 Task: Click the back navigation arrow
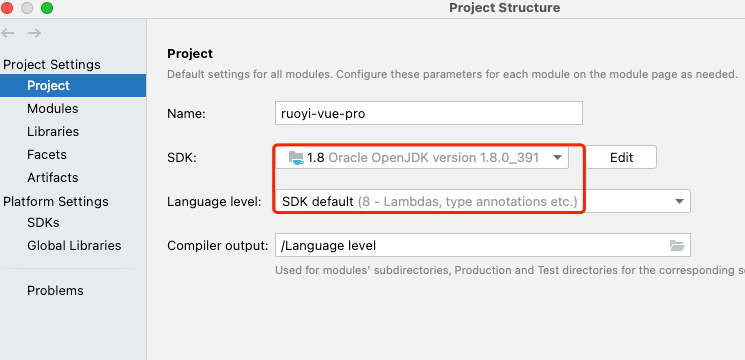[x=8, y=33]
